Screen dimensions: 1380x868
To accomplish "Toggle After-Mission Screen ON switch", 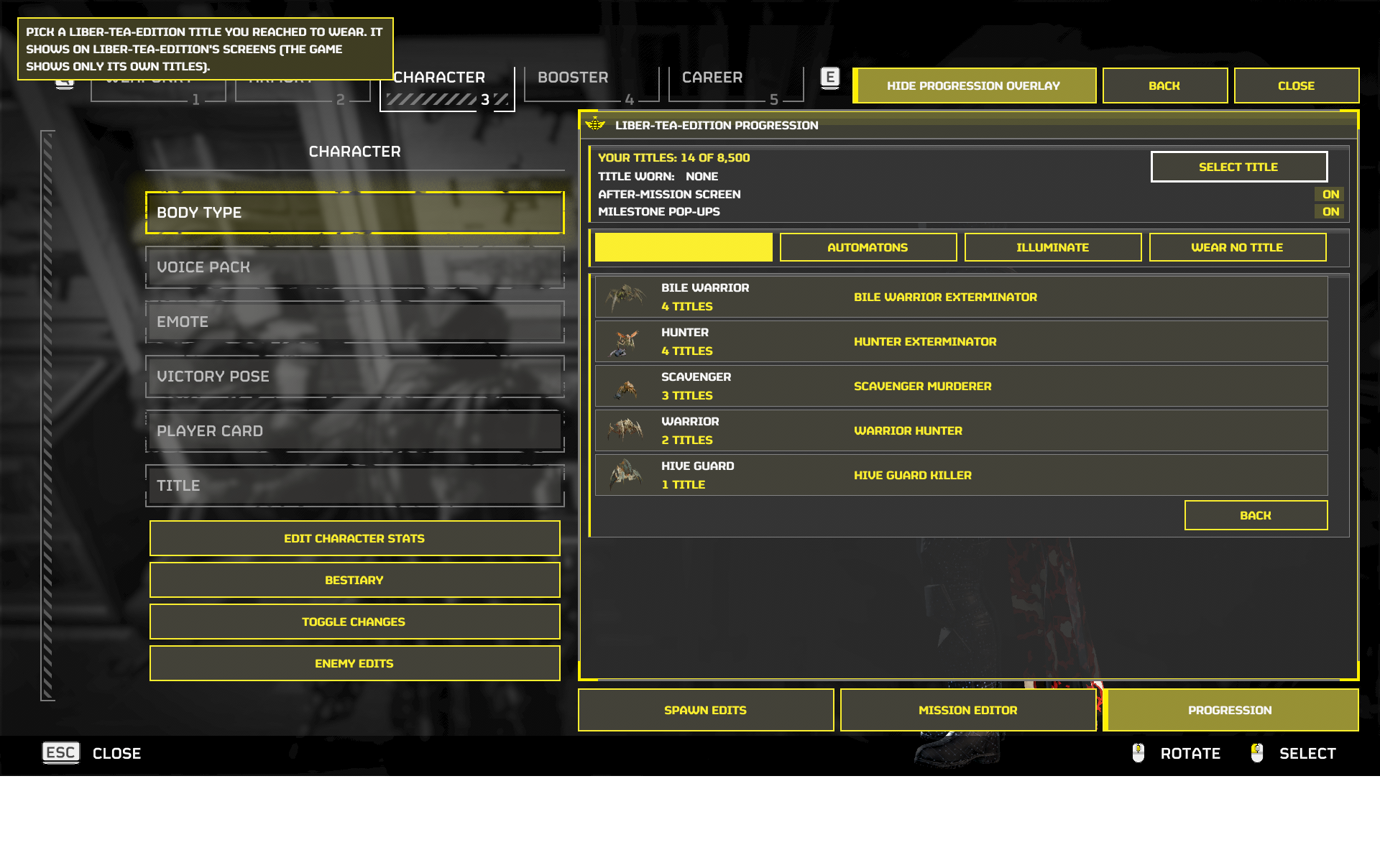I will tap(1330, 194).
